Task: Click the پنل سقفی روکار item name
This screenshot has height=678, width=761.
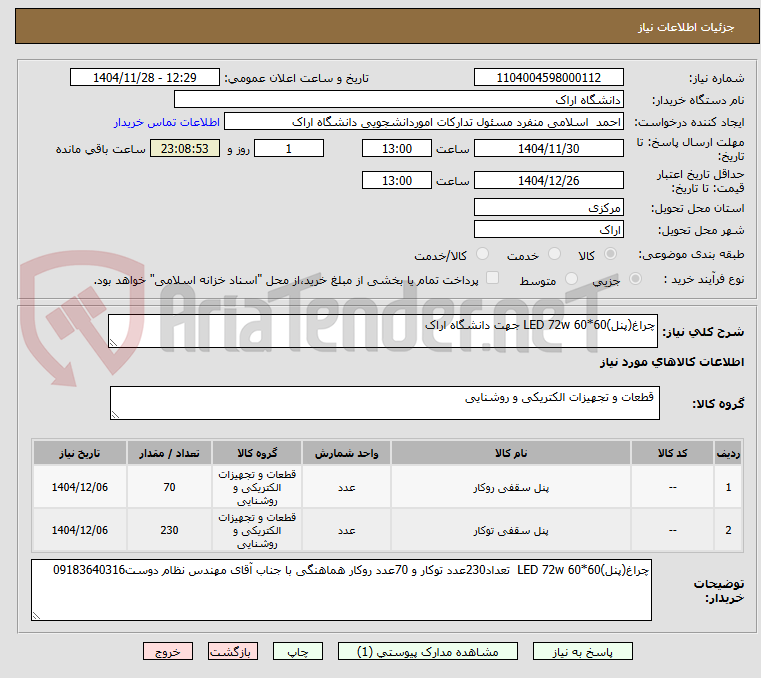Action: 511,488
